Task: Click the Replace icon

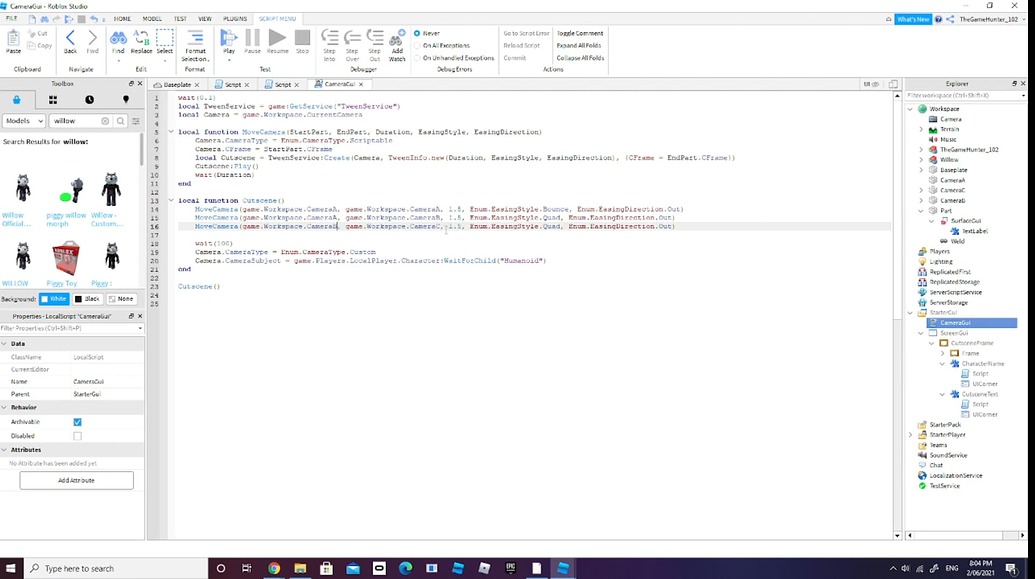Action: [140, 38]
